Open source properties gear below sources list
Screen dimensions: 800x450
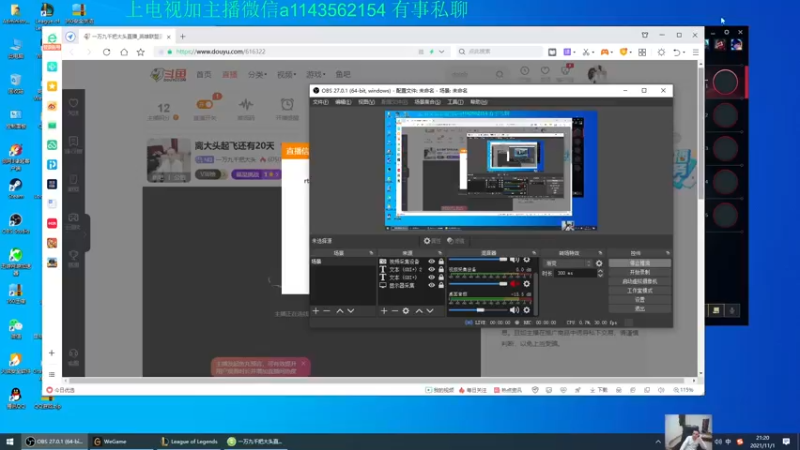point(406,311)
